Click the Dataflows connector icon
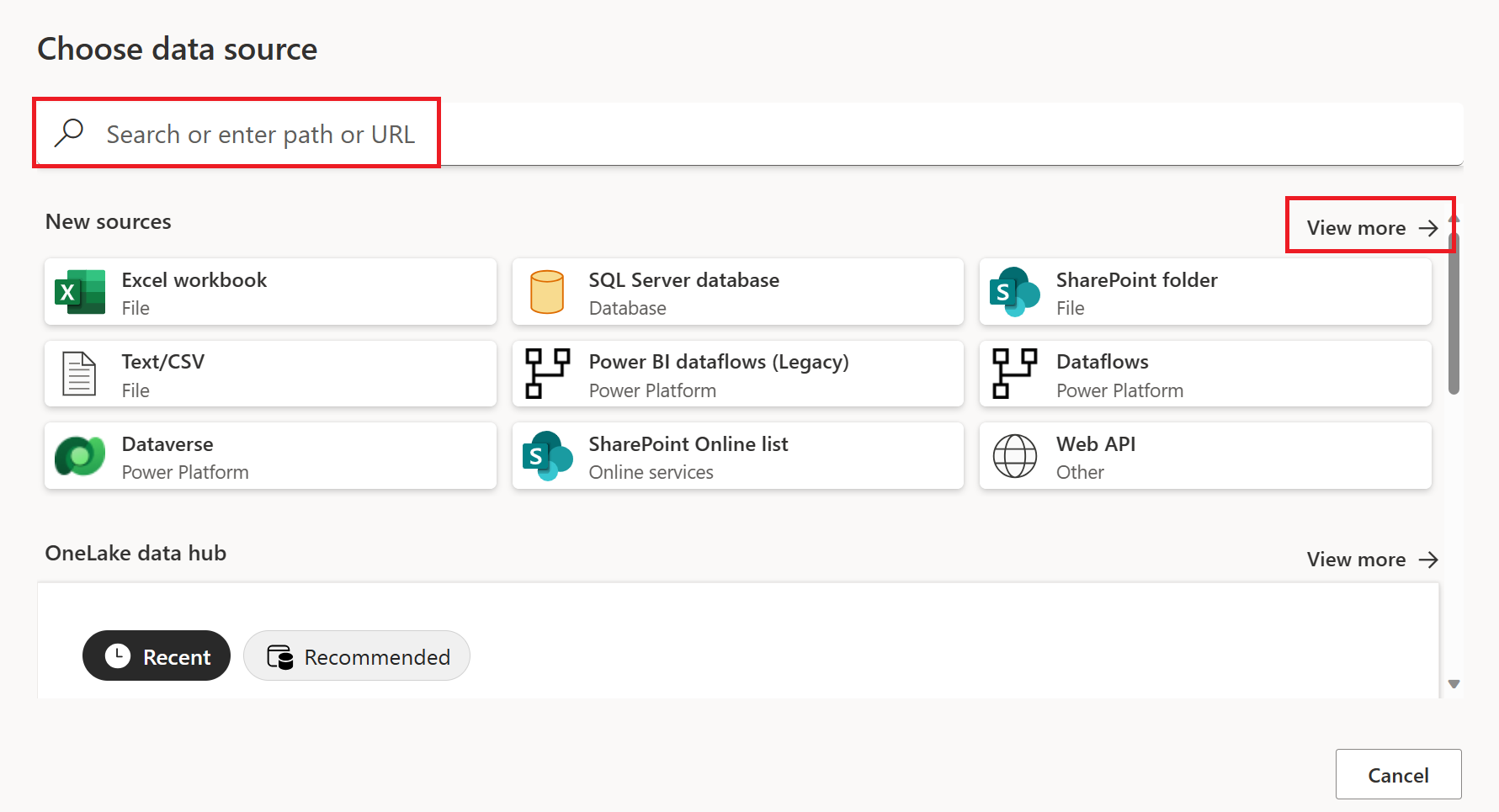 1014,374
